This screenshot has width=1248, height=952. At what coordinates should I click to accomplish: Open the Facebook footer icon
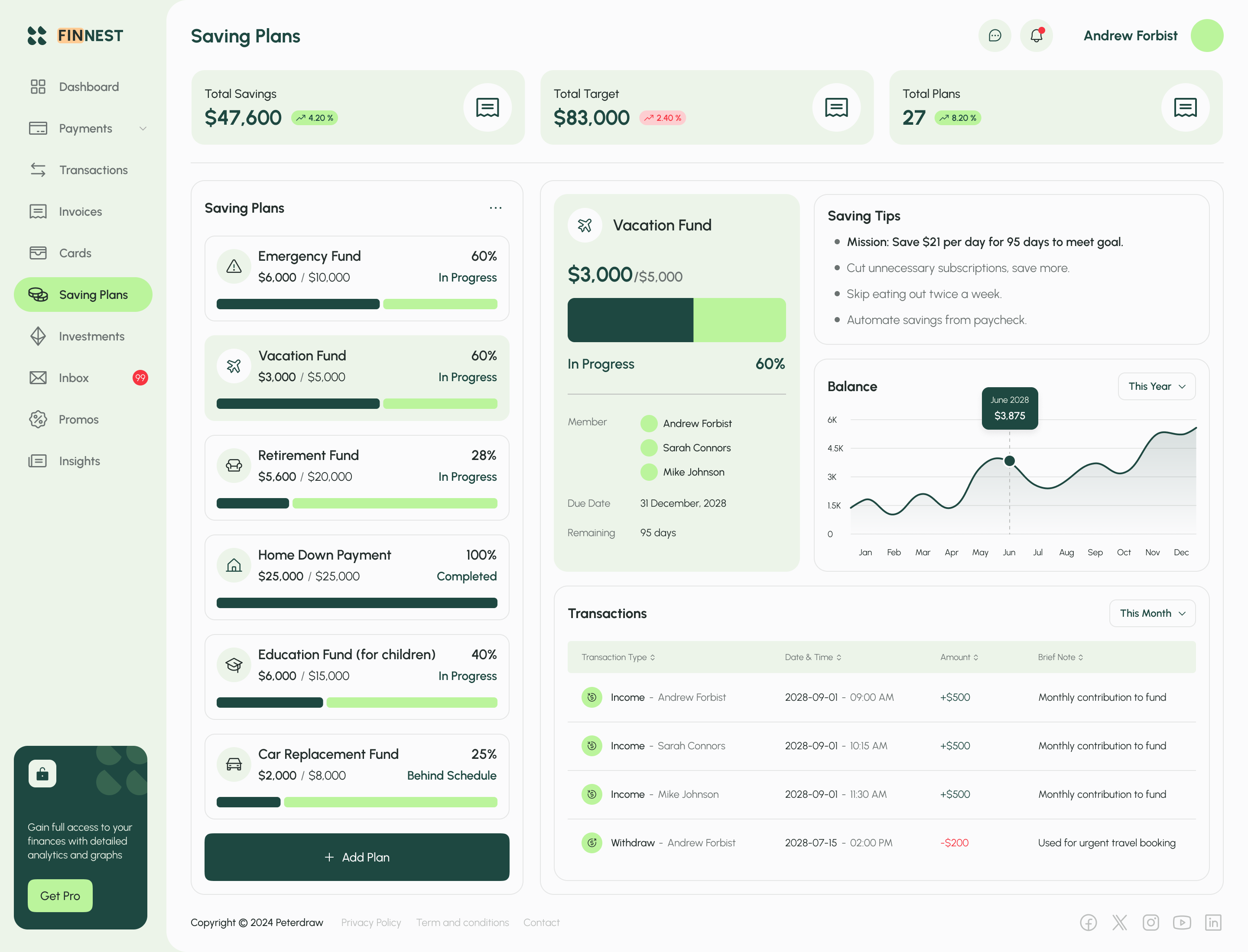[1088, 923]
